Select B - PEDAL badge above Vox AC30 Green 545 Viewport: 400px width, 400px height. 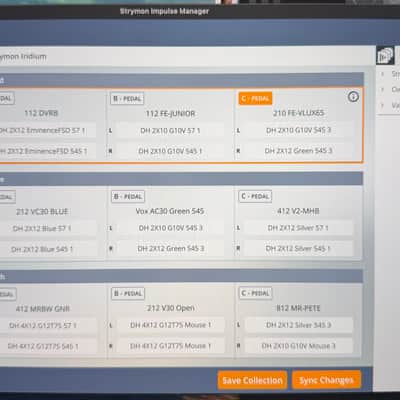coord(128,197)
